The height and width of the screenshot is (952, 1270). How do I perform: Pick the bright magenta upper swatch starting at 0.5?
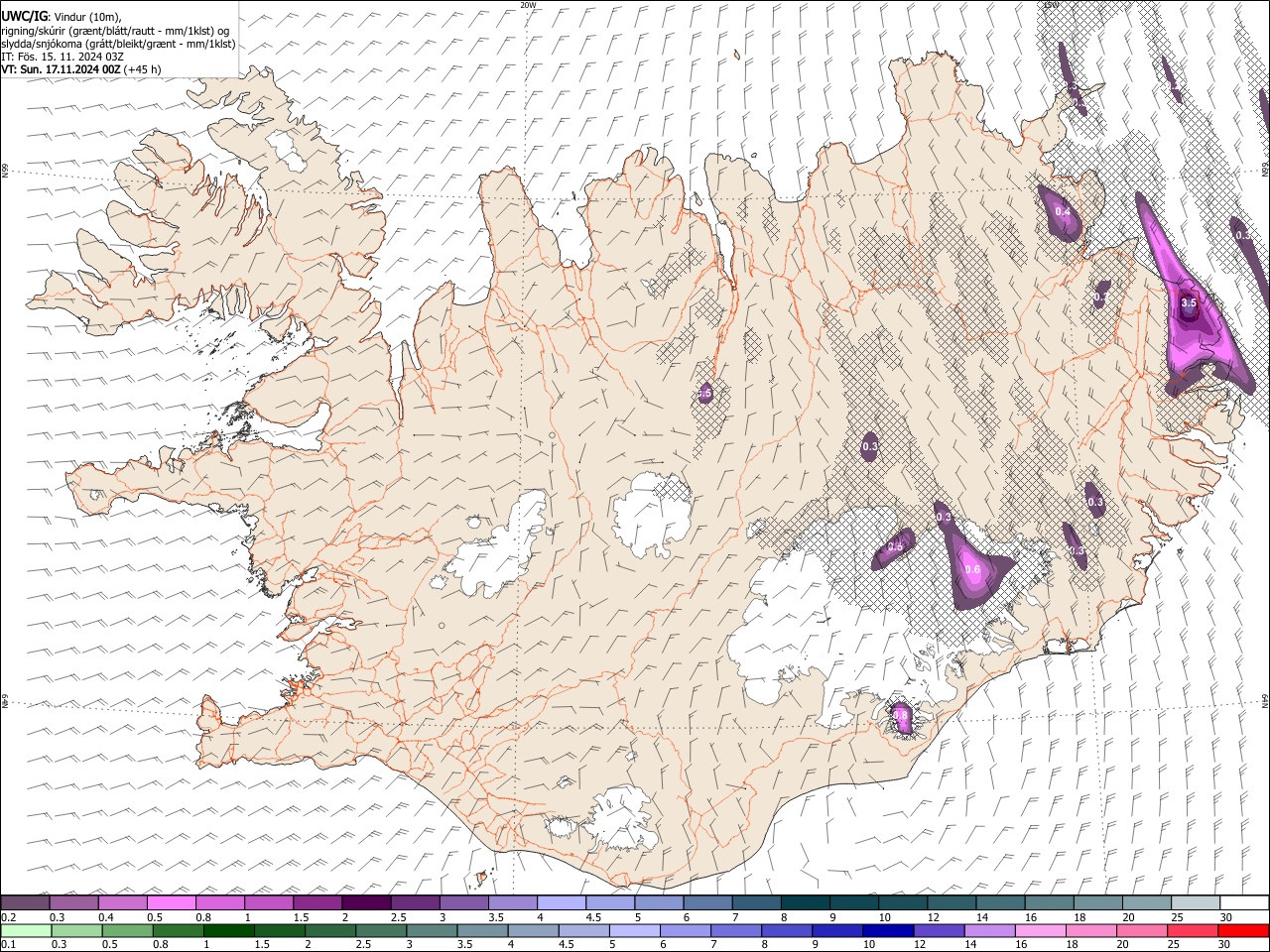tap(171, 902)
